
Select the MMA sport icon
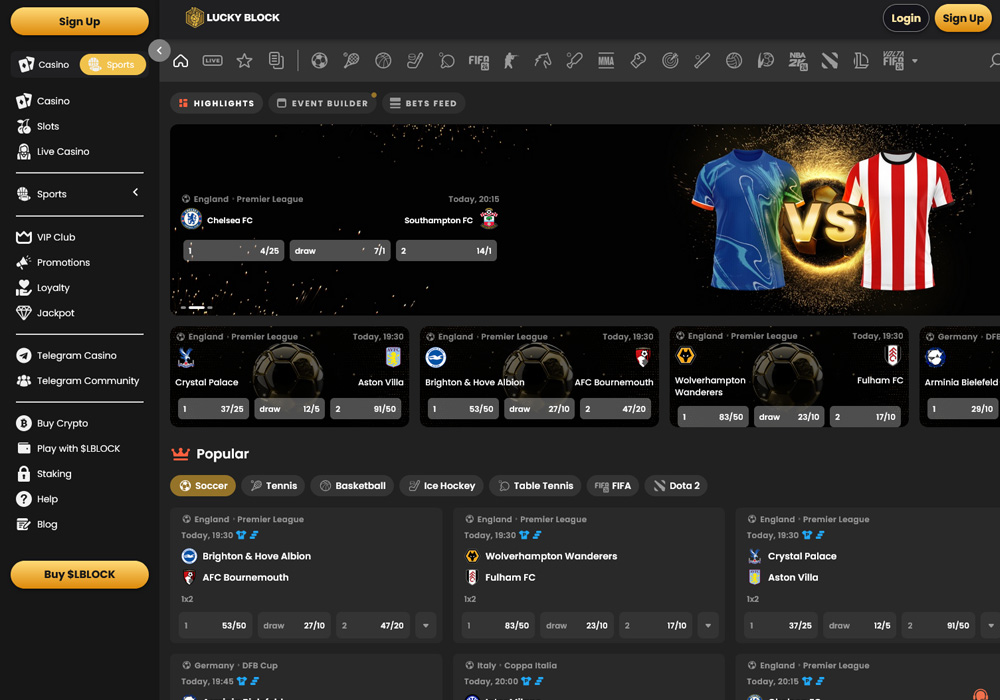coord(606,60)
